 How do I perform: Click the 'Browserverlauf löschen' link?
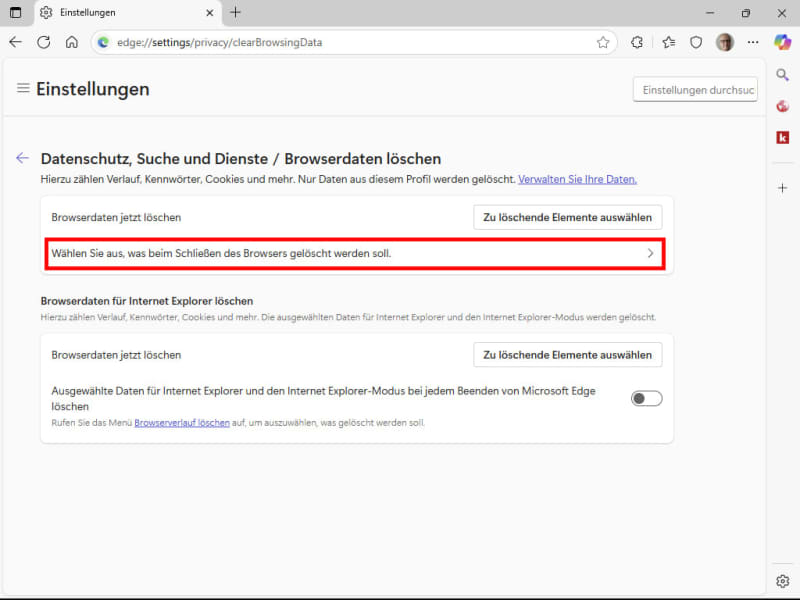(182, 423)
